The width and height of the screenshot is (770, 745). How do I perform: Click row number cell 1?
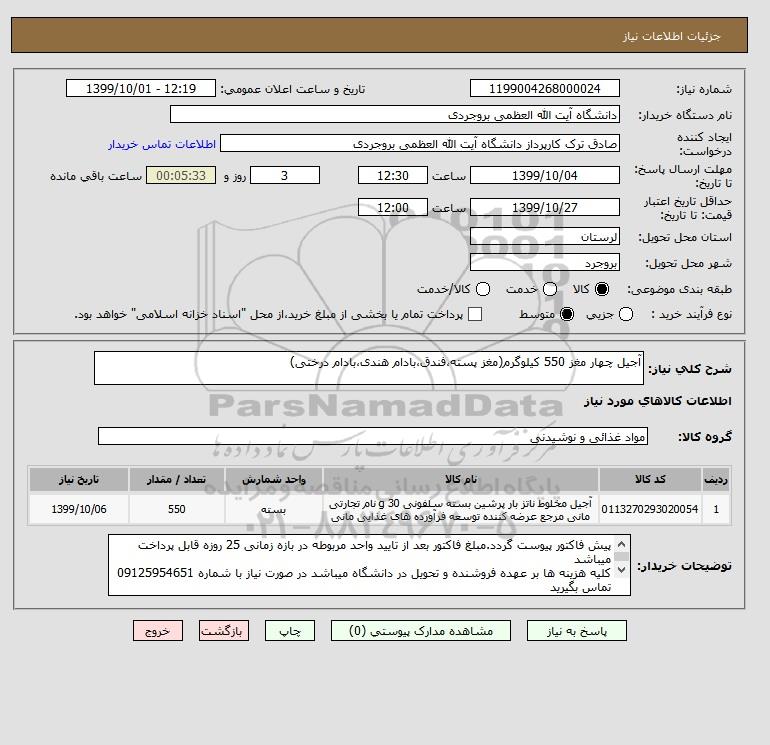(x=716, y=509)
